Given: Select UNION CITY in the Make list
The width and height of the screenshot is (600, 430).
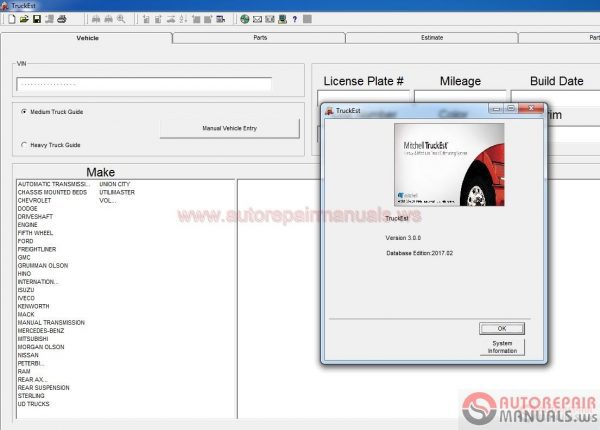Looking at the screenshot, I should coord(115,184).
